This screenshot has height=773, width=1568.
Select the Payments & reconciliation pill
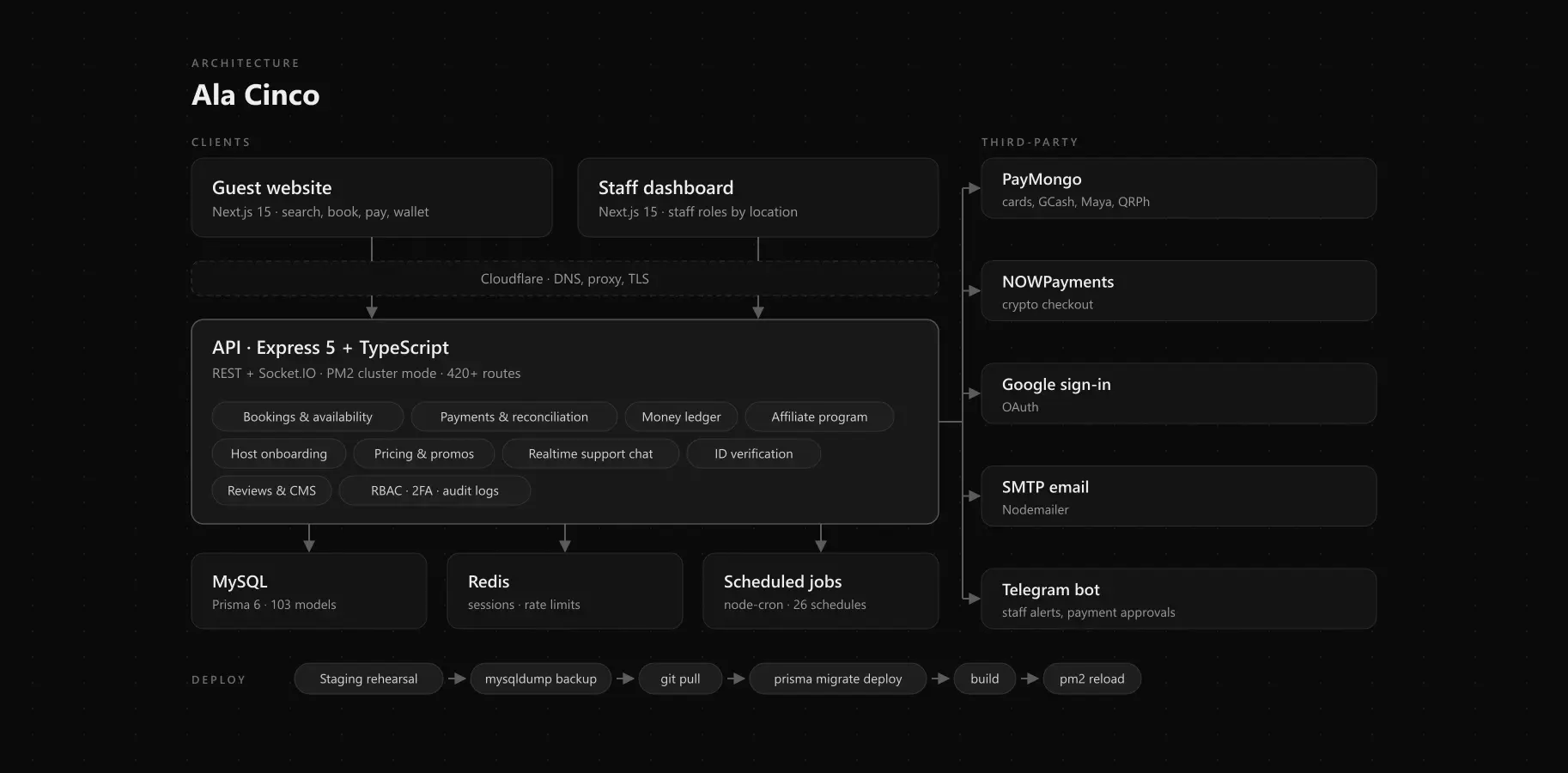tap(514, 417)
